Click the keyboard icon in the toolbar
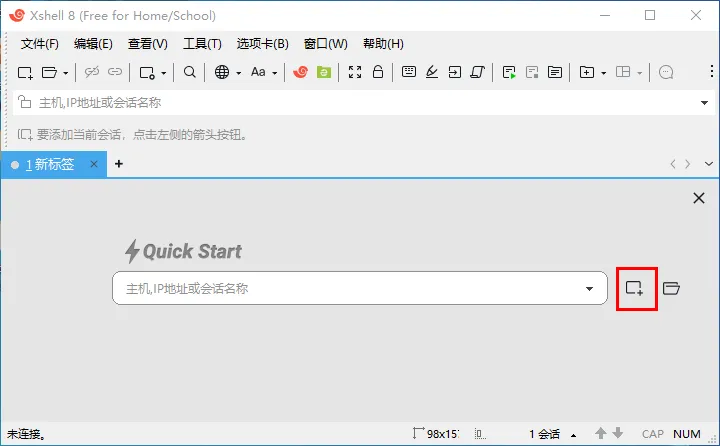This screenshot has width=720, height=446. click(x=408, y=72)
